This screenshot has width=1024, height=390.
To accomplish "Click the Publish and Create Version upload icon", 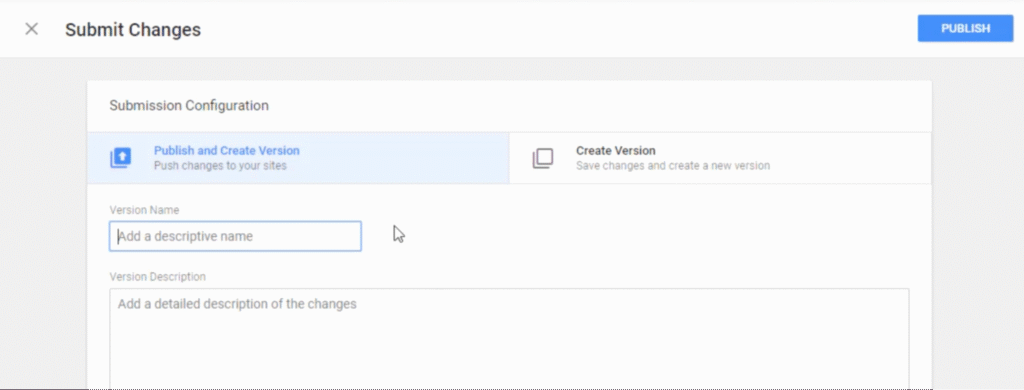I will pos(121,158).
